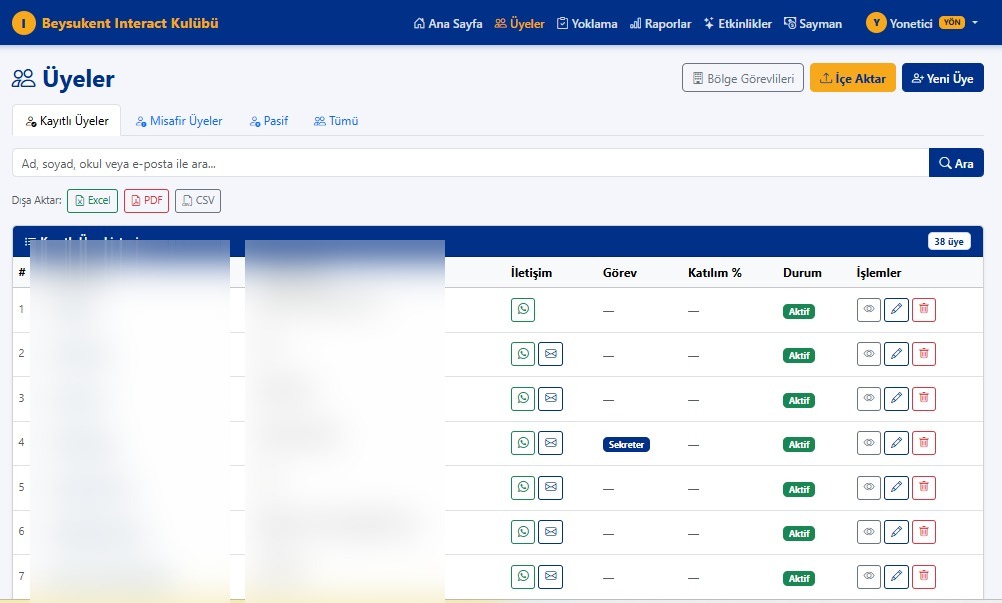Click the Yeni Üye button
The height and width of the screenshot is (603, 1002).
point(942,78)
